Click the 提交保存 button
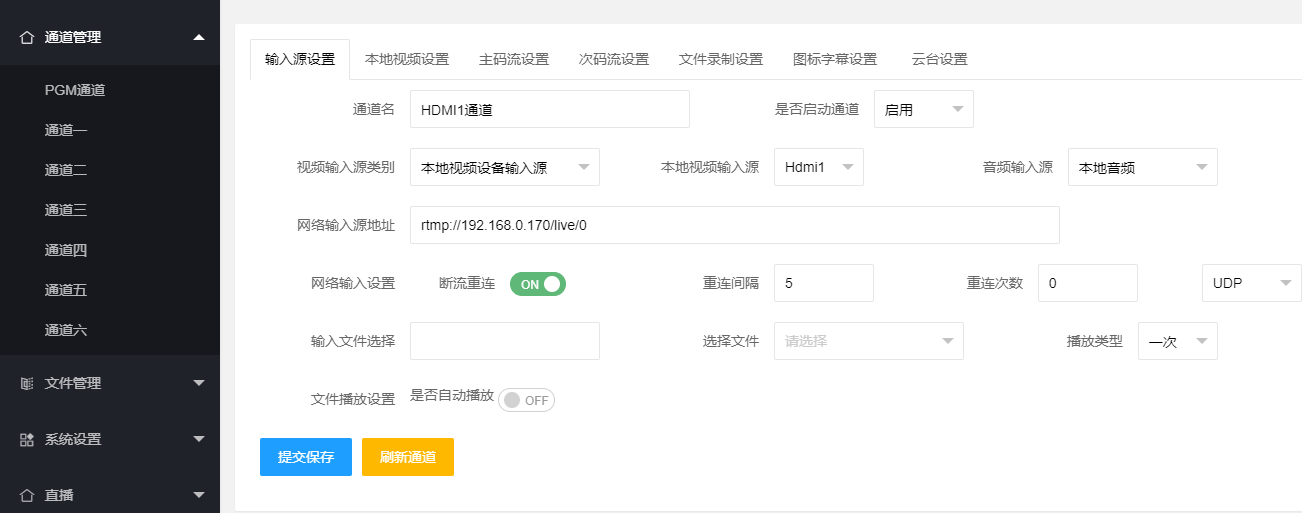1302x513 pixels. [x=306, y=457]
